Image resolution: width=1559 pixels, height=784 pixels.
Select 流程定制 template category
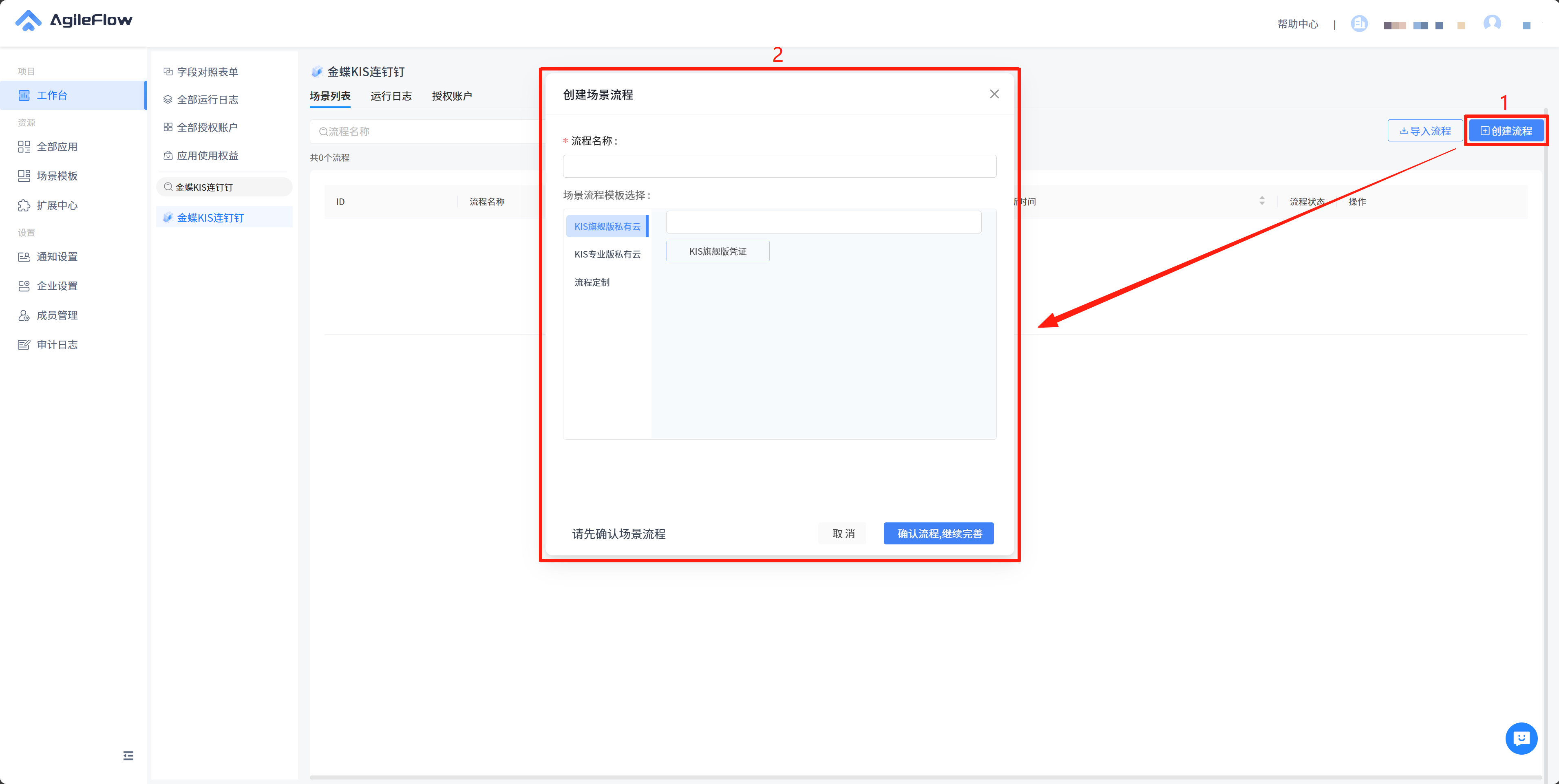click(592, 282)
